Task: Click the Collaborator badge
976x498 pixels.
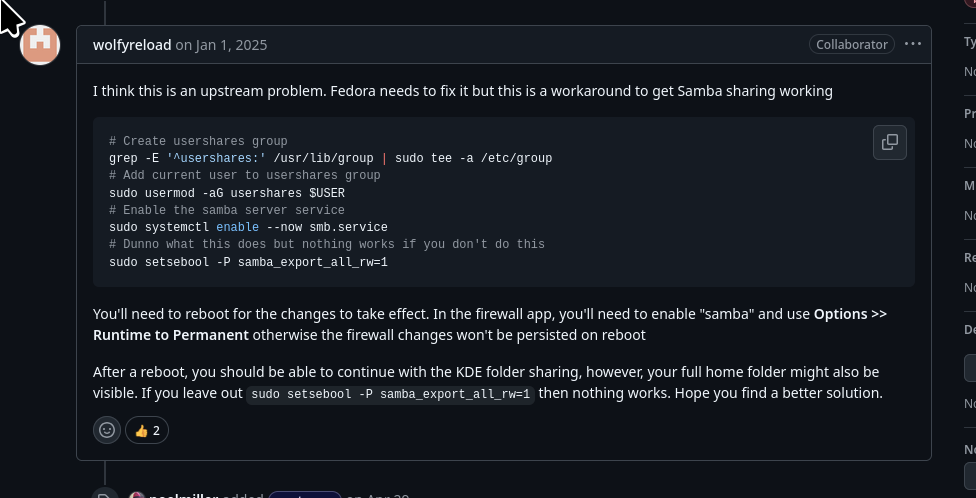Action: [851, 44]
